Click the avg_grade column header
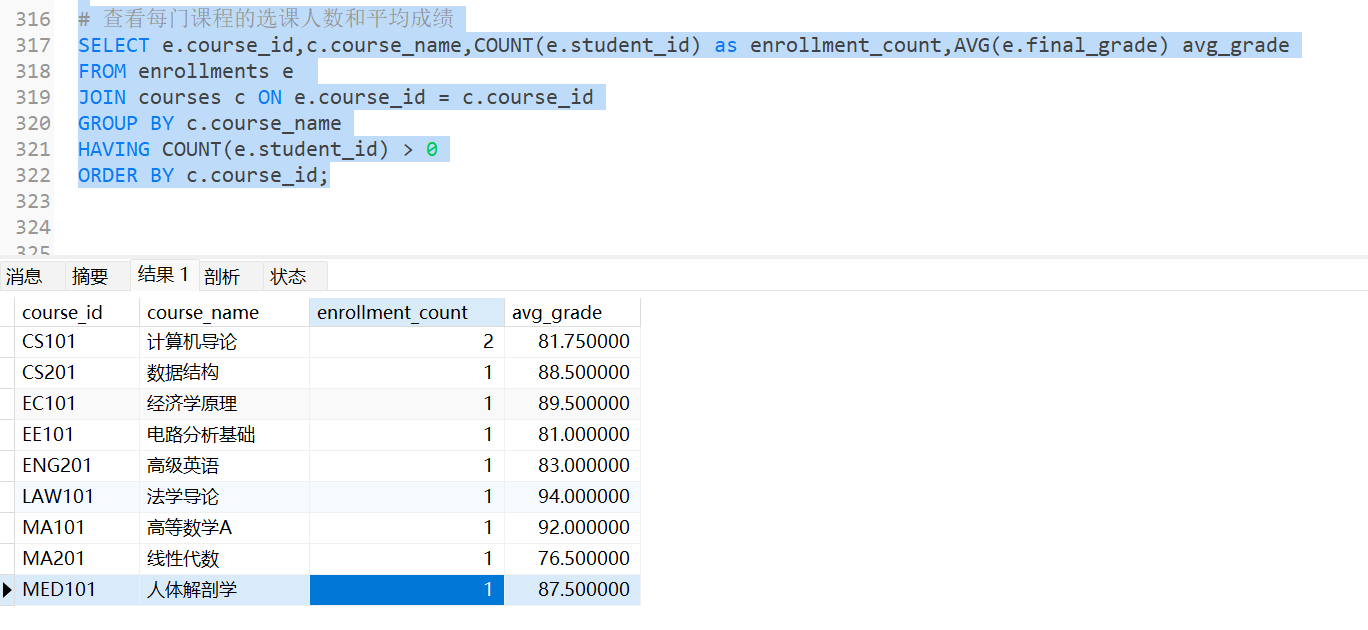 pyautogui.click(x=572, y=312)
